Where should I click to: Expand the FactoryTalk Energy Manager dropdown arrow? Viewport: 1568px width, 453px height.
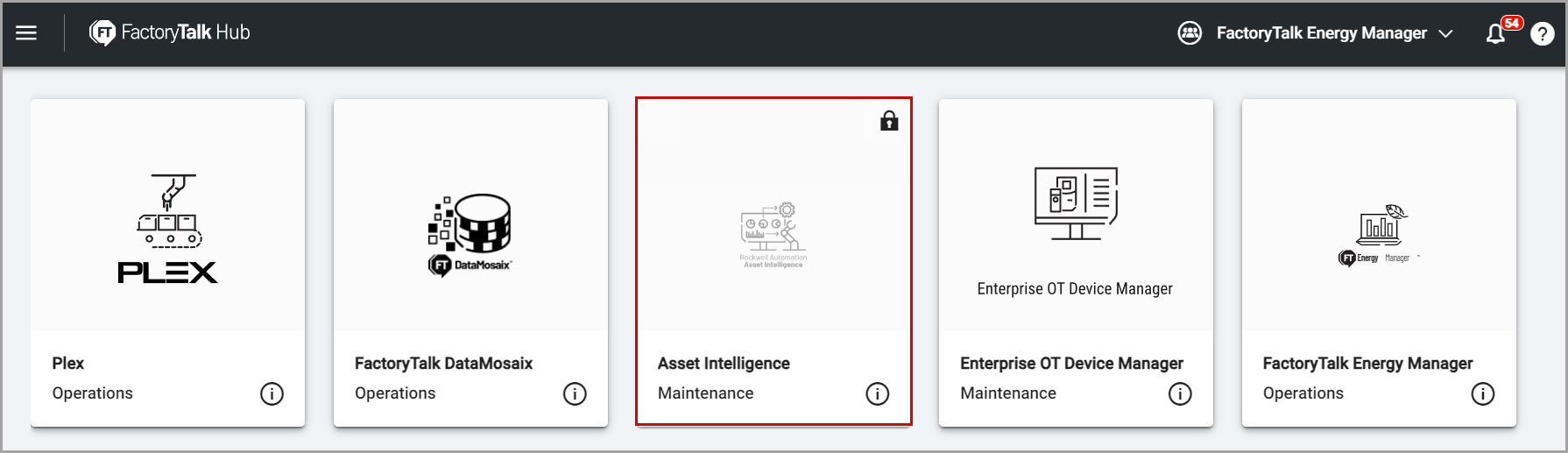(x=1446, y=34)
